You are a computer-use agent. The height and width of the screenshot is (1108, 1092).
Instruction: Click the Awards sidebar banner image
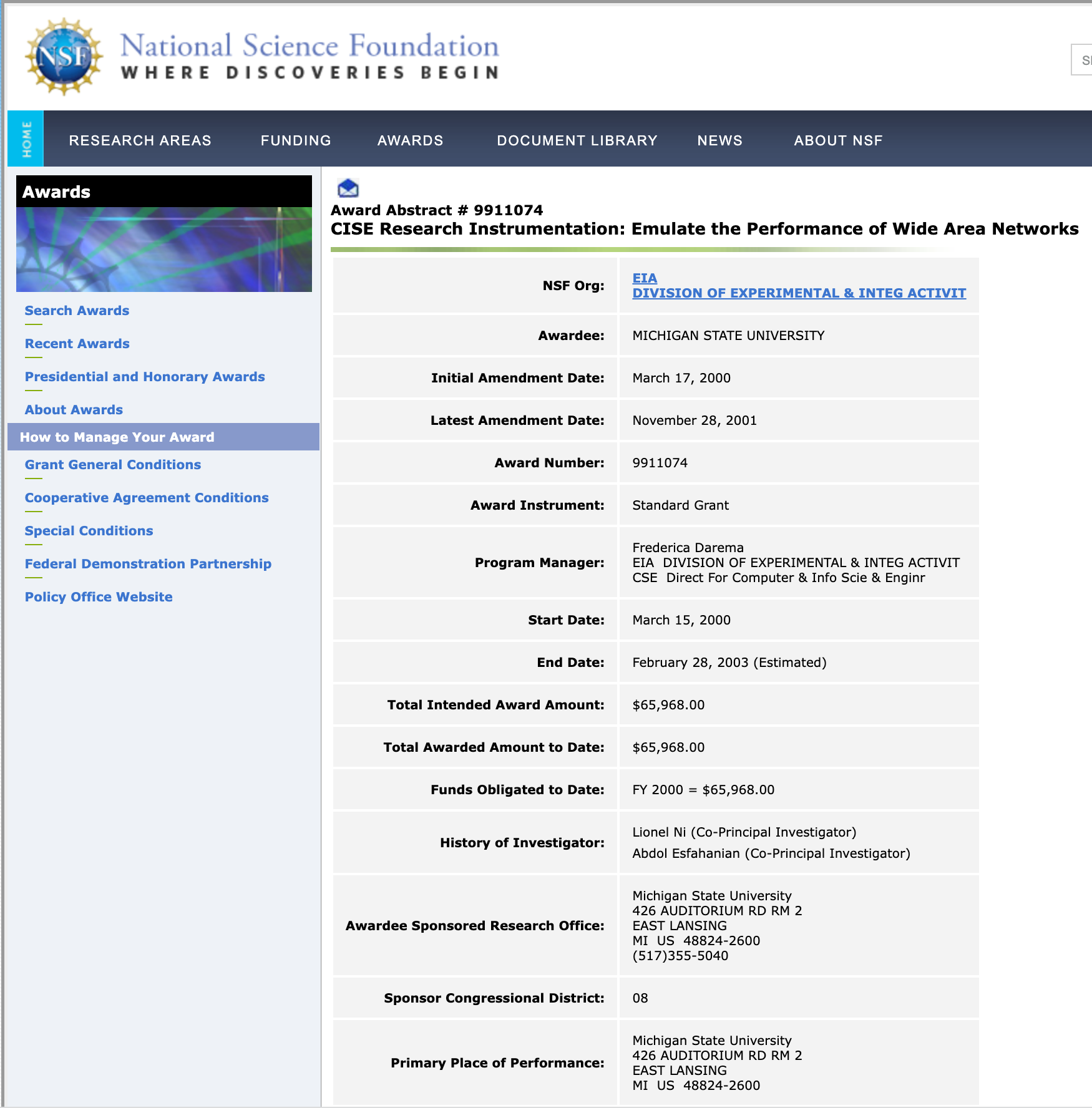pos(164,250)
